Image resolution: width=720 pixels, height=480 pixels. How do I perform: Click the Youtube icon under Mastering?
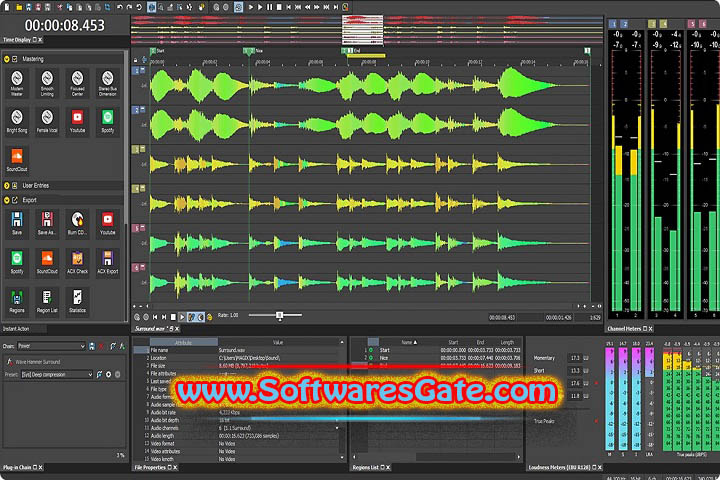pos(77,122)
